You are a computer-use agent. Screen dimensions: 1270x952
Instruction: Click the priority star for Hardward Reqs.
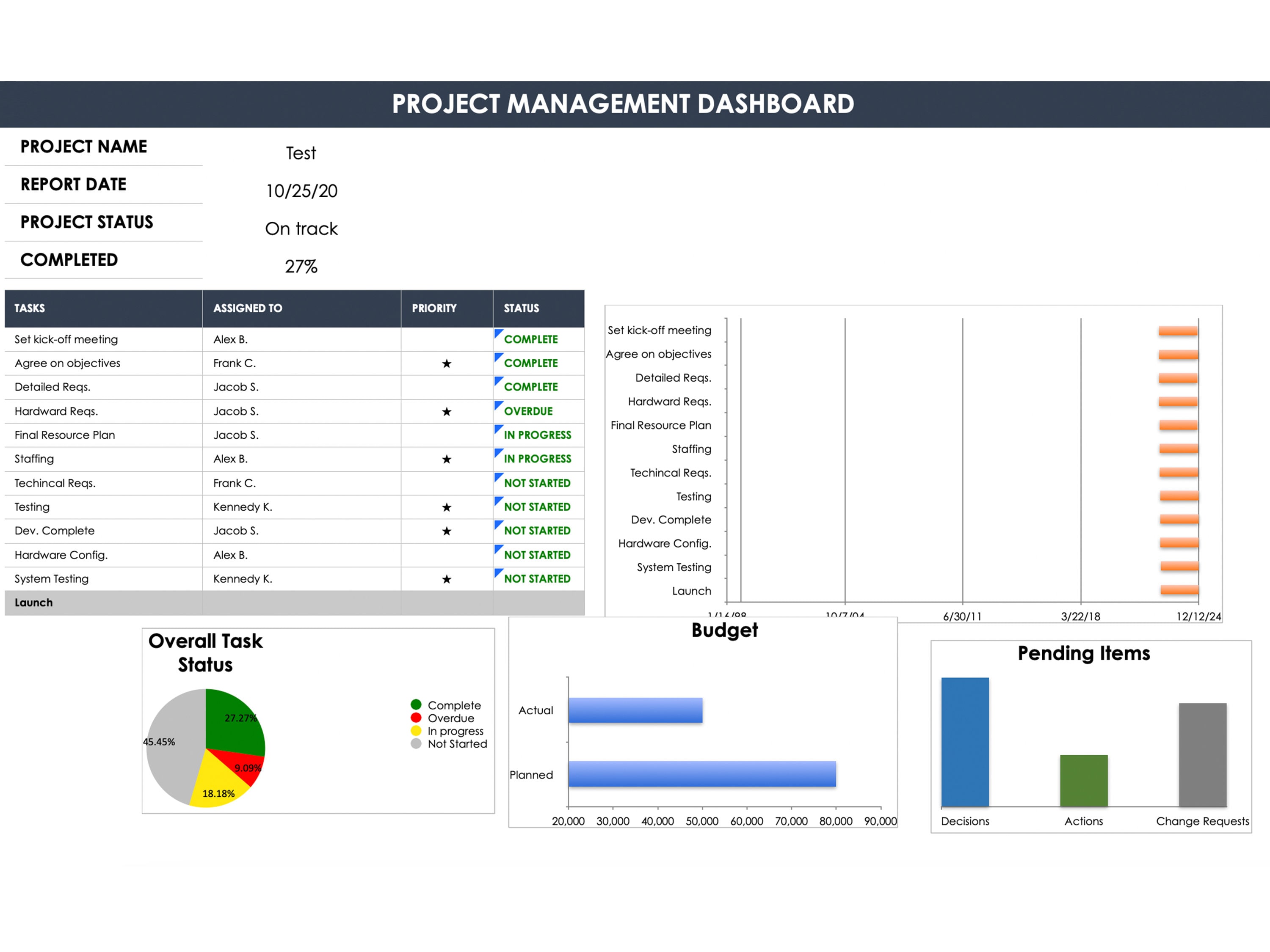[446, 411]
